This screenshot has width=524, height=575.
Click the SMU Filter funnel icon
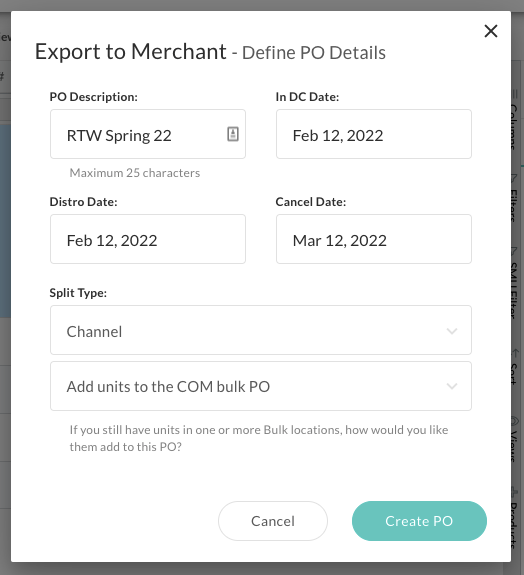click(x=515, y=251)
